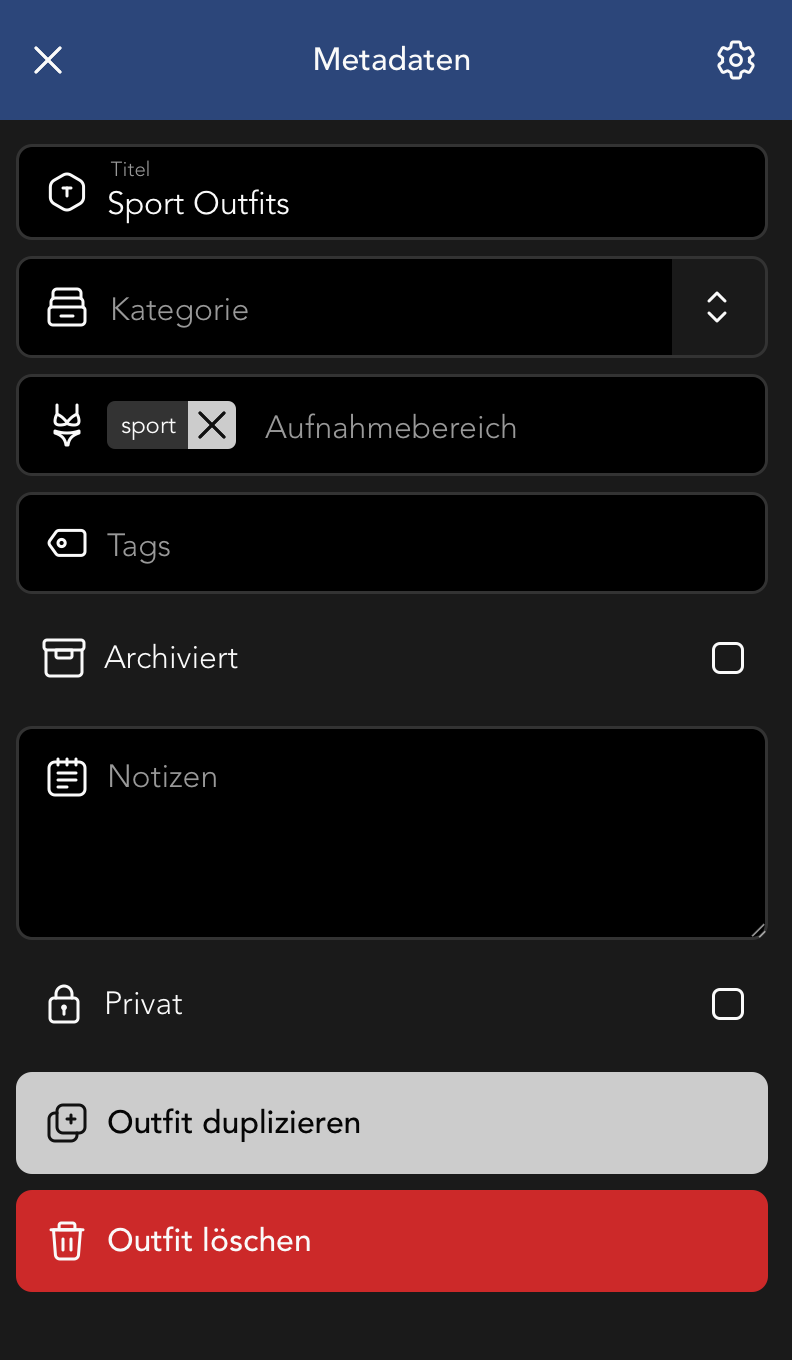Enable the Archiviert checkbox

[727, 658]
